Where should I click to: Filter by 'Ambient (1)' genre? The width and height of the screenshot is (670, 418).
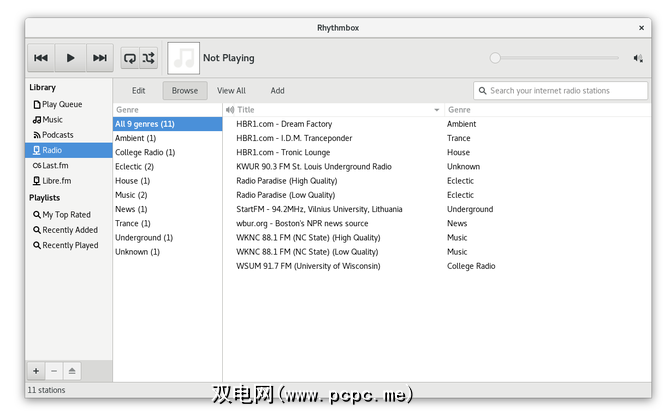tap(168, 138)
